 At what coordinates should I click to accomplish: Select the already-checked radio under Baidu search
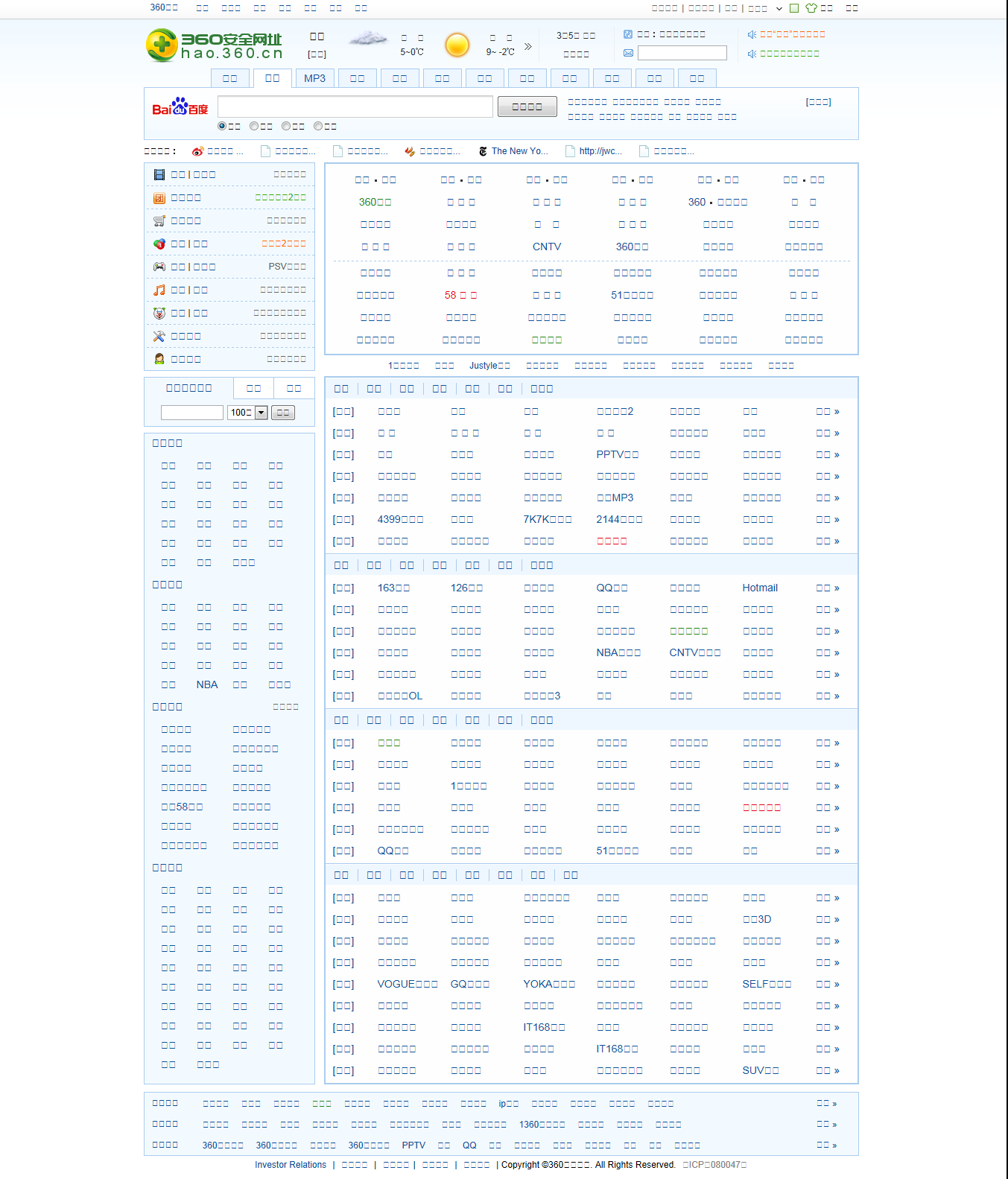click(222, 126)
